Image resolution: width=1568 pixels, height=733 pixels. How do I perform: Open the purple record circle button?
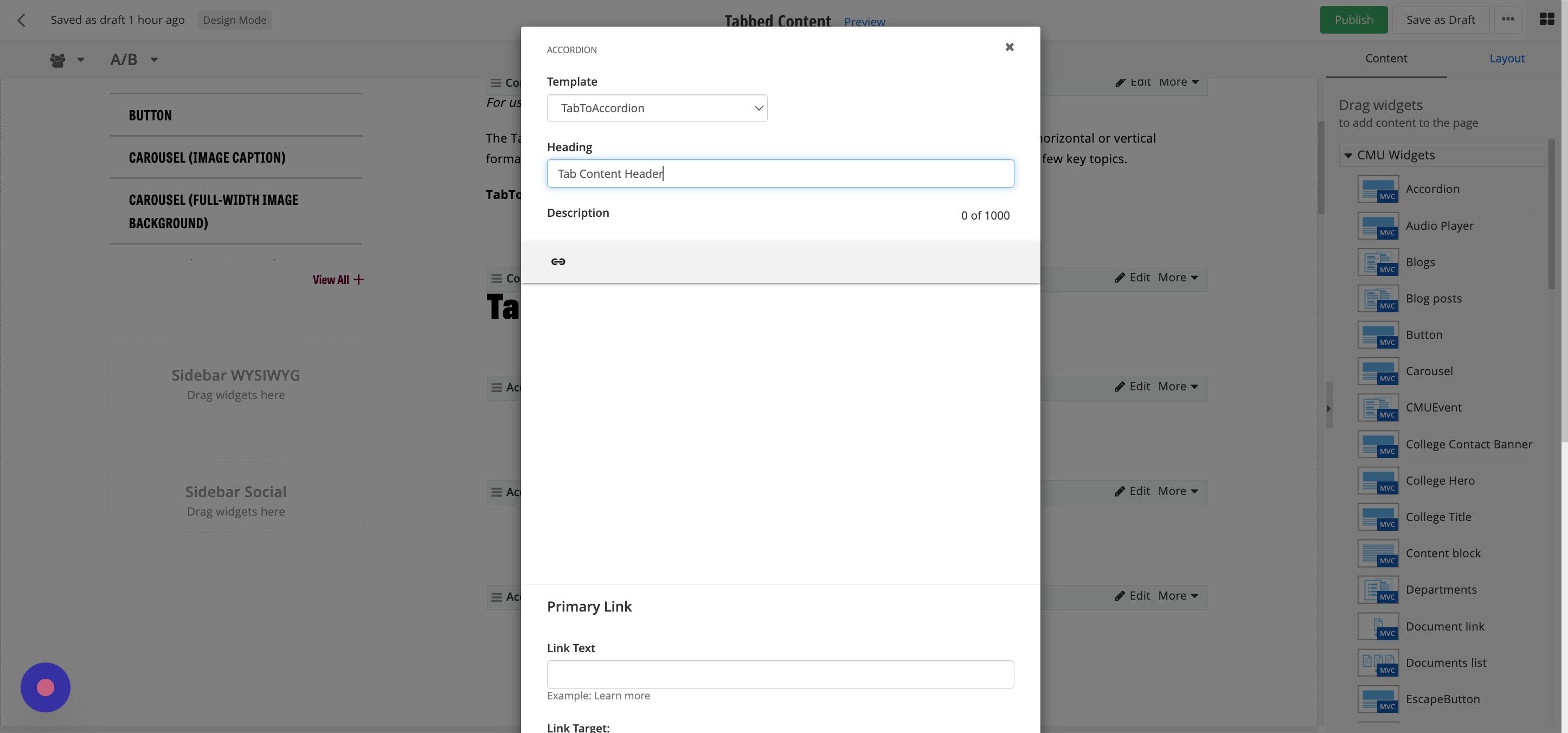click(x=46, y=687)
